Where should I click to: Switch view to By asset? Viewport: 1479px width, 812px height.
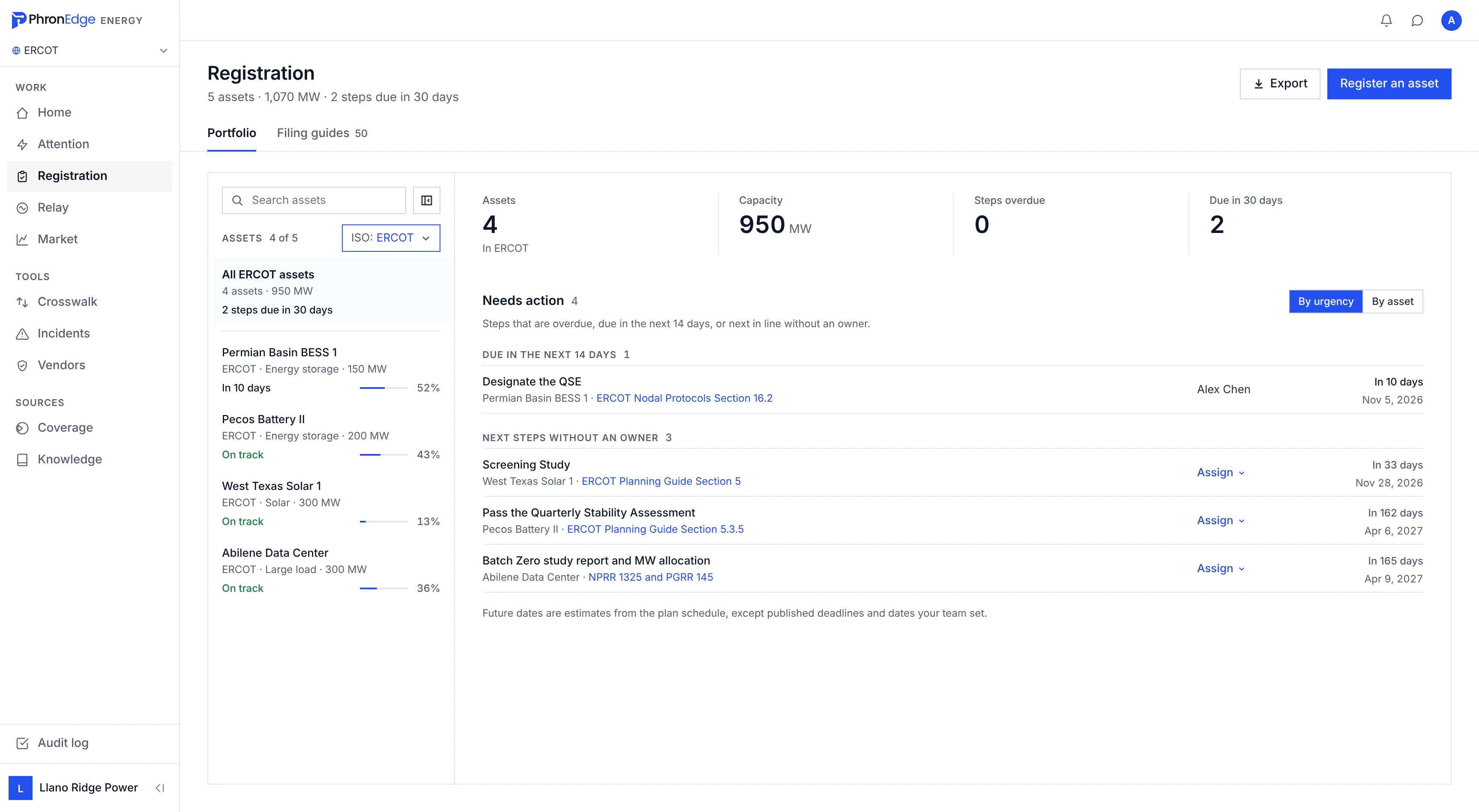1392,301
